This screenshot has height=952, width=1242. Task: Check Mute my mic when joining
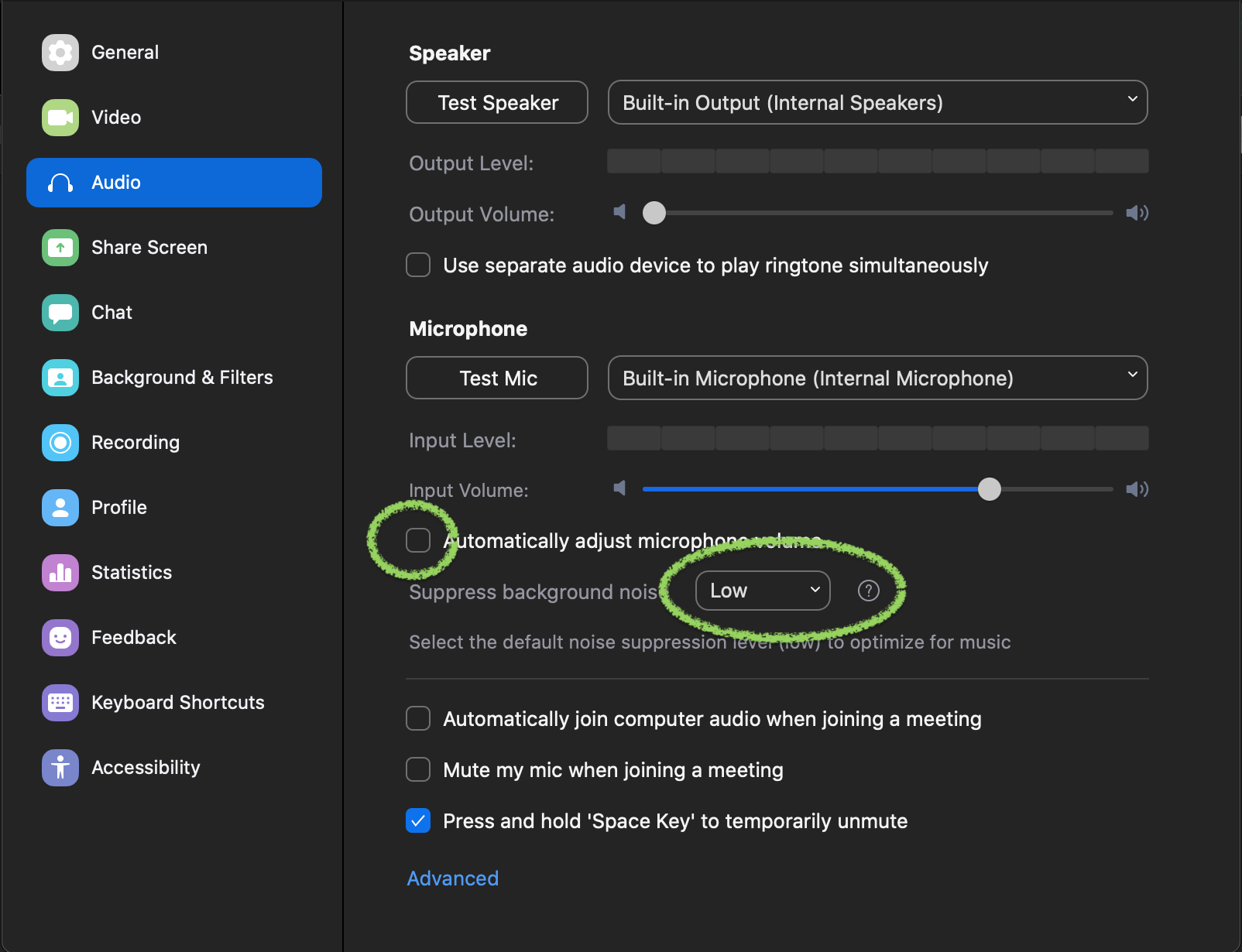[418, 769]
